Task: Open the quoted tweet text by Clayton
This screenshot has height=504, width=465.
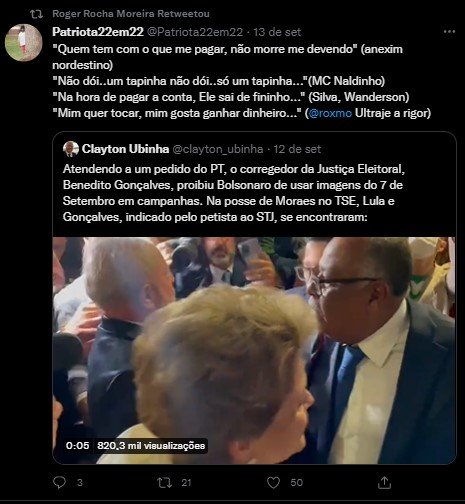Action: 233,193
